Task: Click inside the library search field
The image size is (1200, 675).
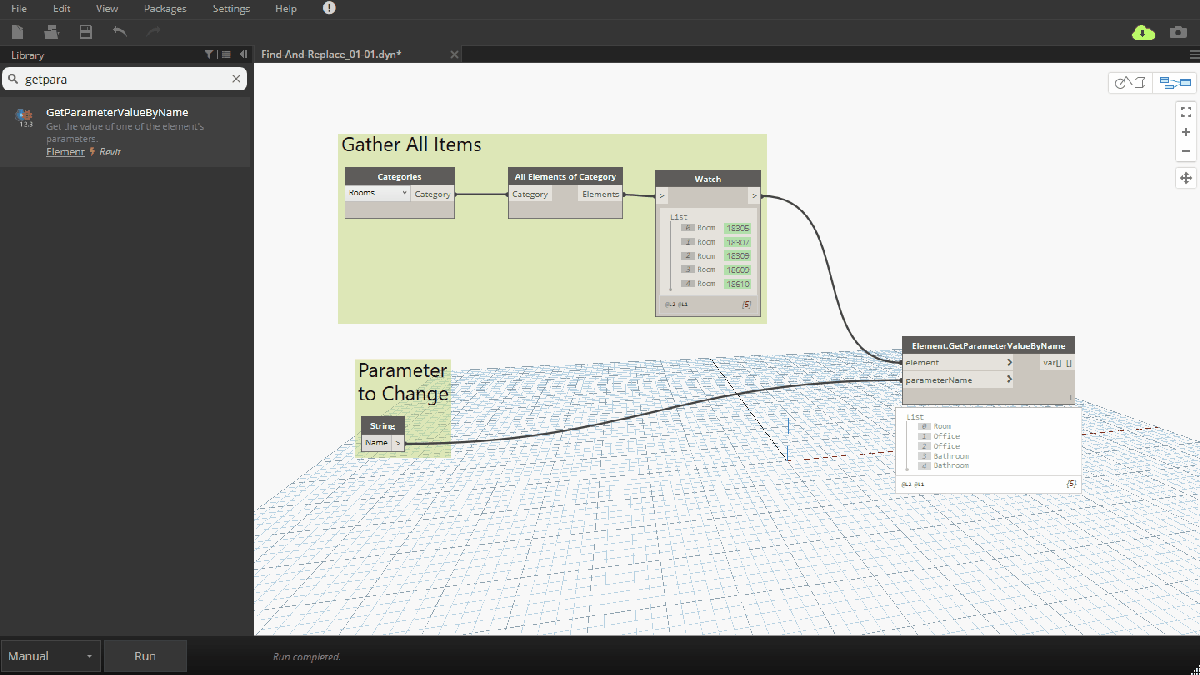Action: coord(120,78)
